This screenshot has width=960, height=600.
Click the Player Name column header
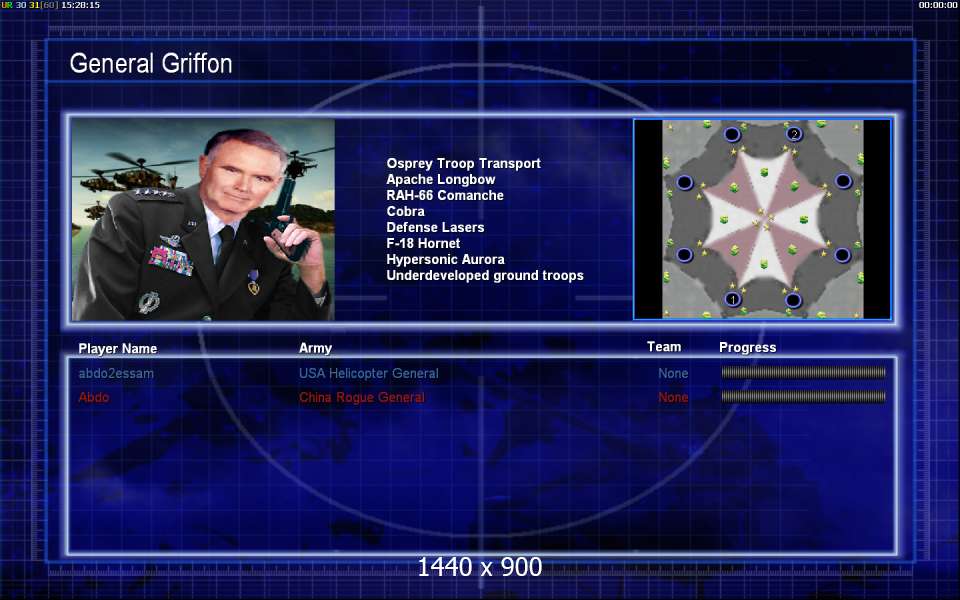pos(118,348)
